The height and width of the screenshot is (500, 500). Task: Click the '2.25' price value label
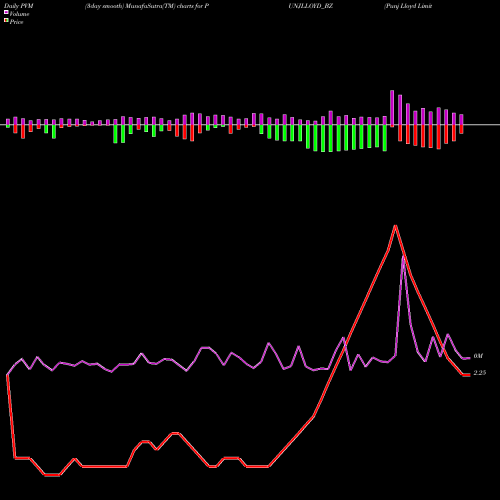pos(480,373)
